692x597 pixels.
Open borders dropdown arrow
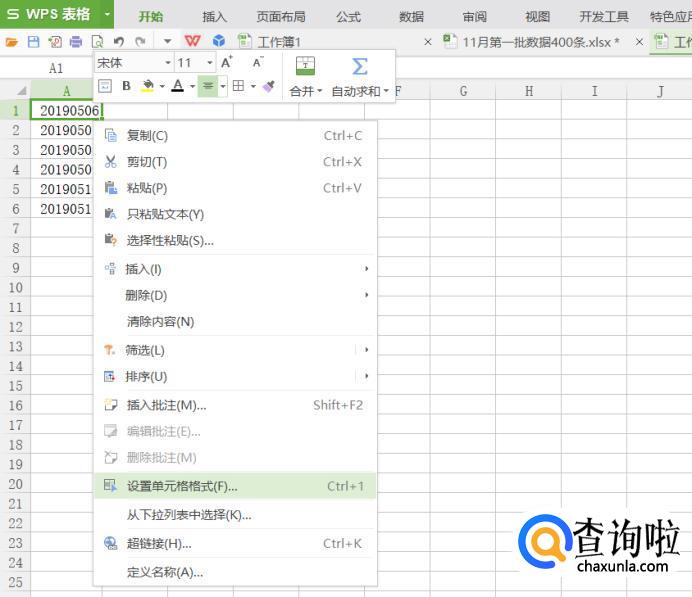[253, 86]
